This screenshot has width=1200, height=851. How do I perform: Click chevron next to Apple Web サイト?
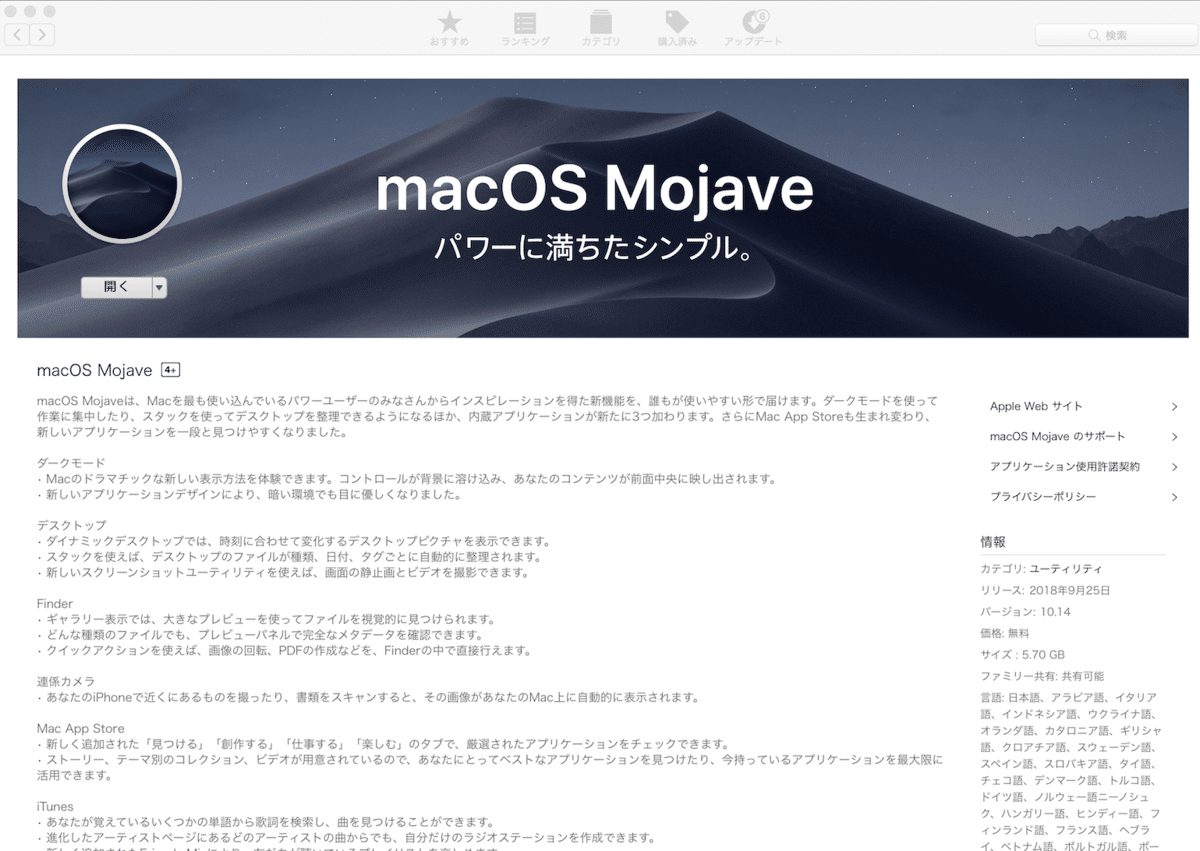(x=1174, y=406)
